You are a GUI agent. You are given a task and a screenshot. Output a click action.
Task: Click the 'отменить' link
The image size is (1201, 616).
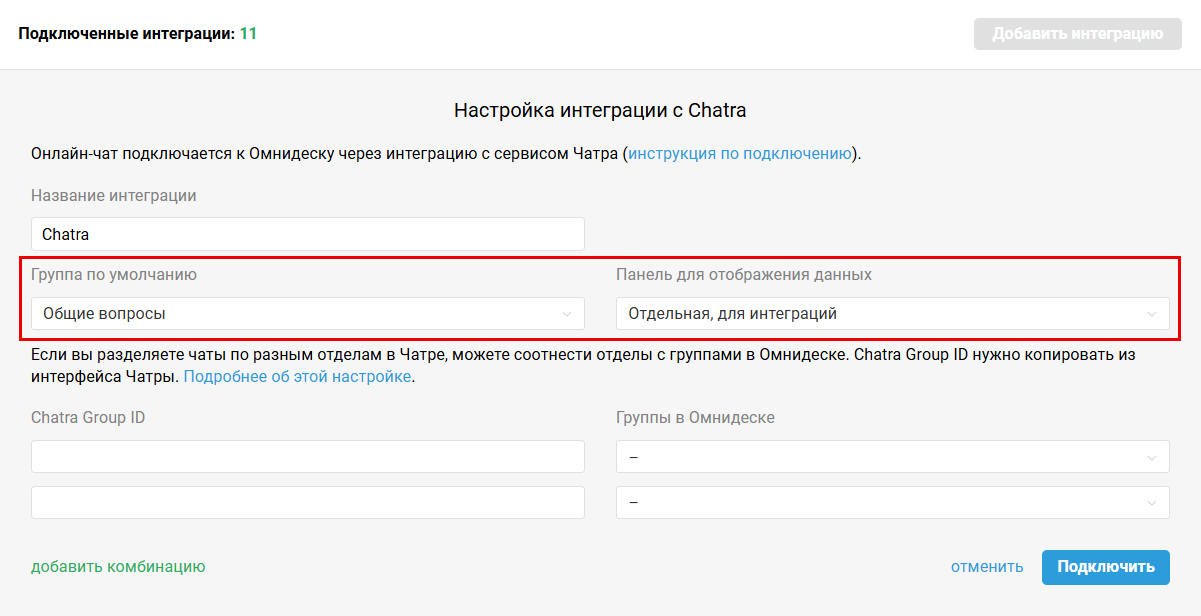click(987, 566)
